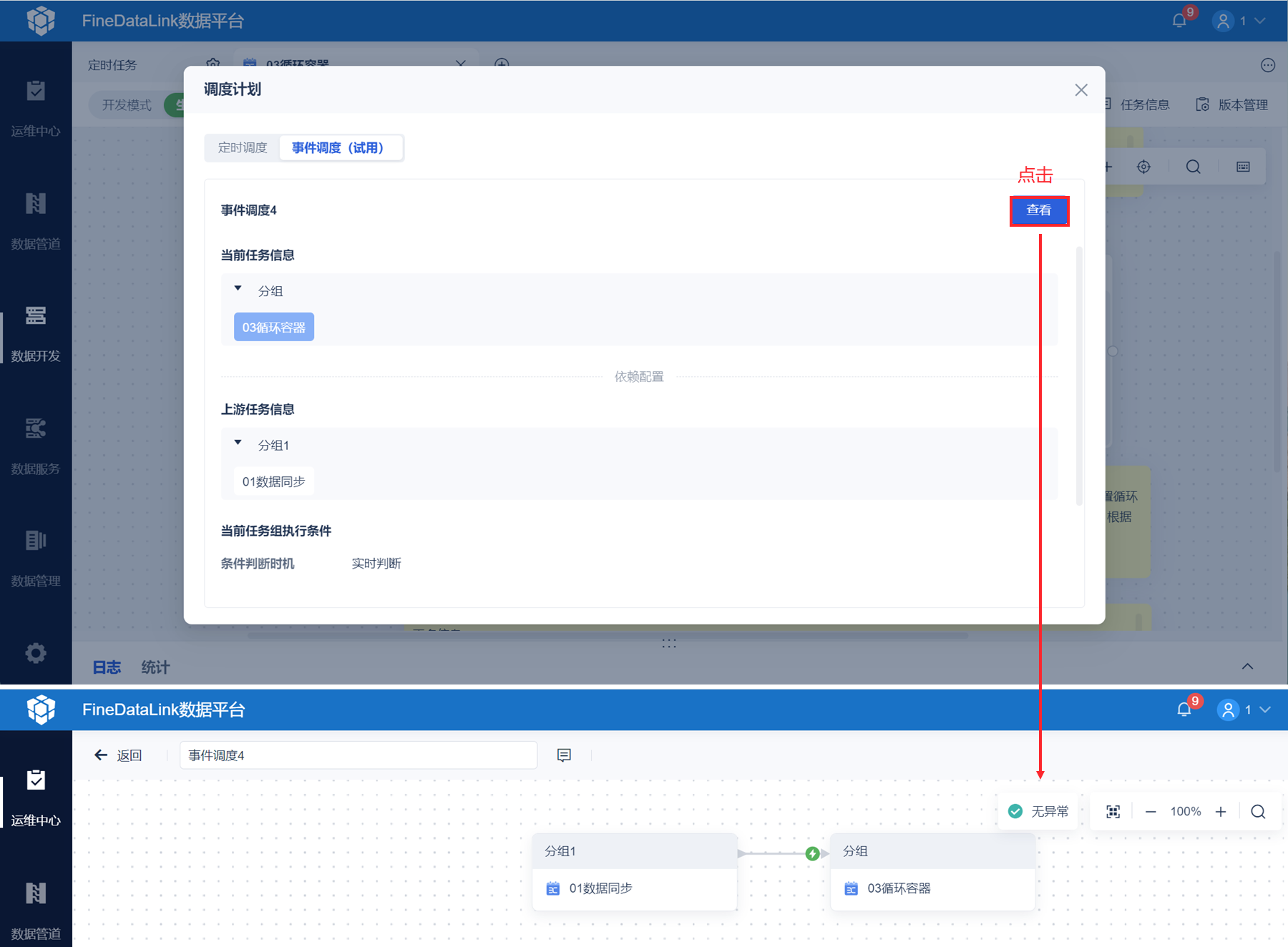Open the 统计 tab
The image size is (1288, 947).
155,667
